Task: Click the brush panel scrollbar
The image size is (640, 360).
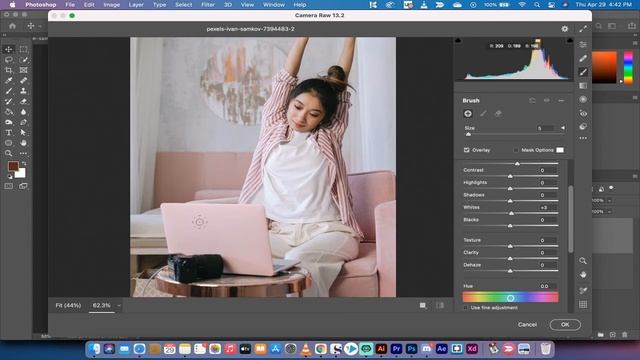Action: point(571,219)
